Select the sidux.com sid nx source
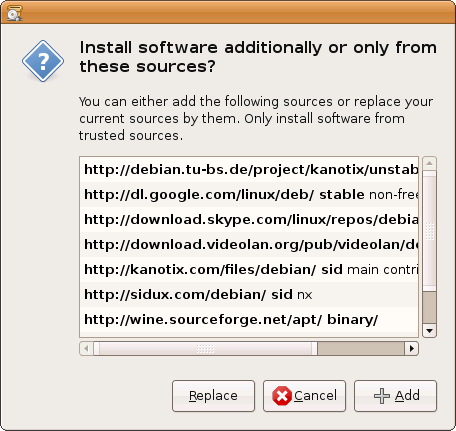Image resolution: width=456 pixels, height=431 pixels. 249,294
